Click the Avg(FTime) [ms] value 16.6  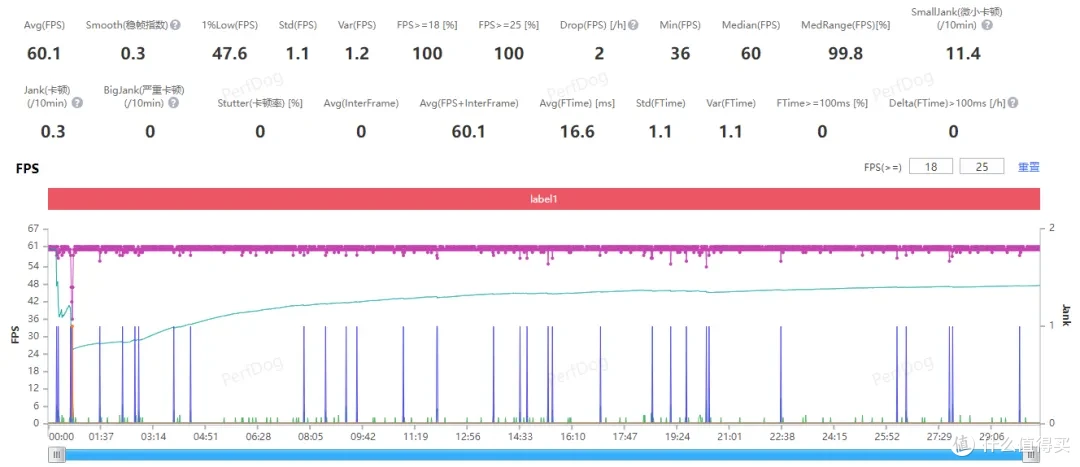[x=577, y=132]
